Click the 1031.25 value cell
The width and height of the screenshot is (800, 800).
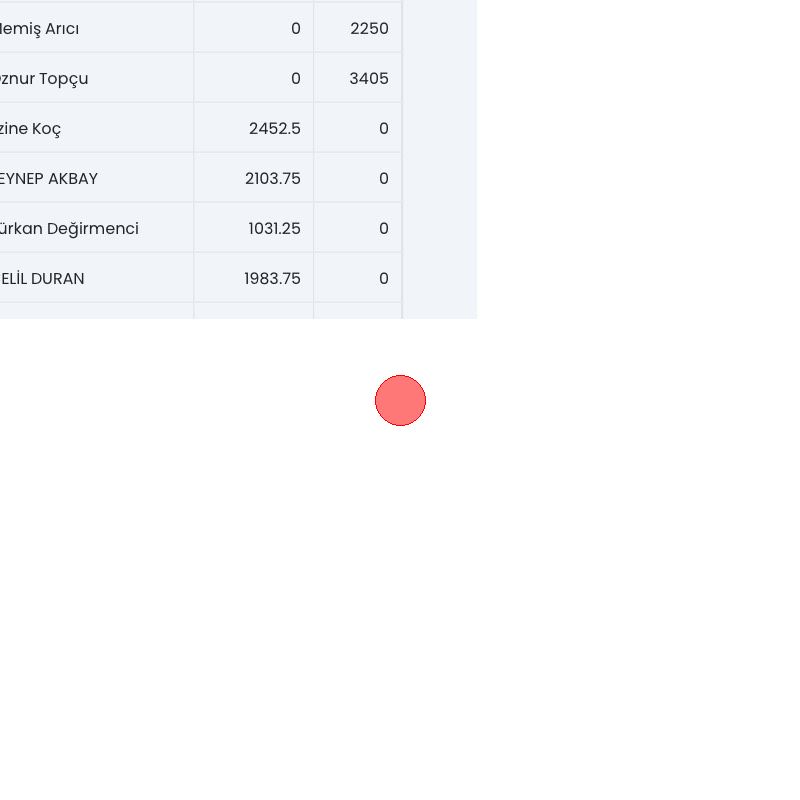(274, 229)
